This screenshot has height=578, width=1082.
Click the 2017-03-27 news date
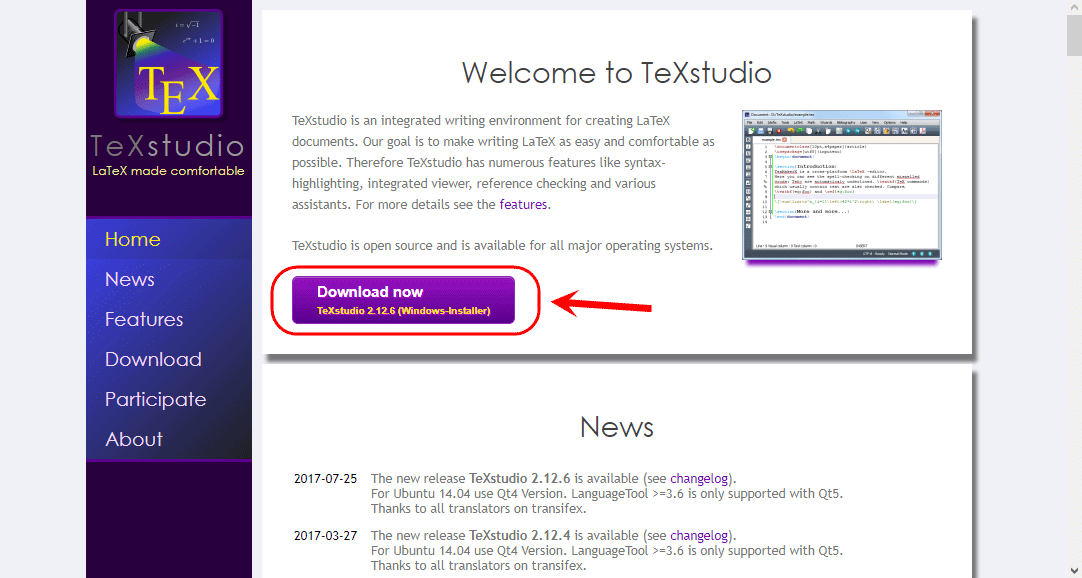click(x=326, y=535)
